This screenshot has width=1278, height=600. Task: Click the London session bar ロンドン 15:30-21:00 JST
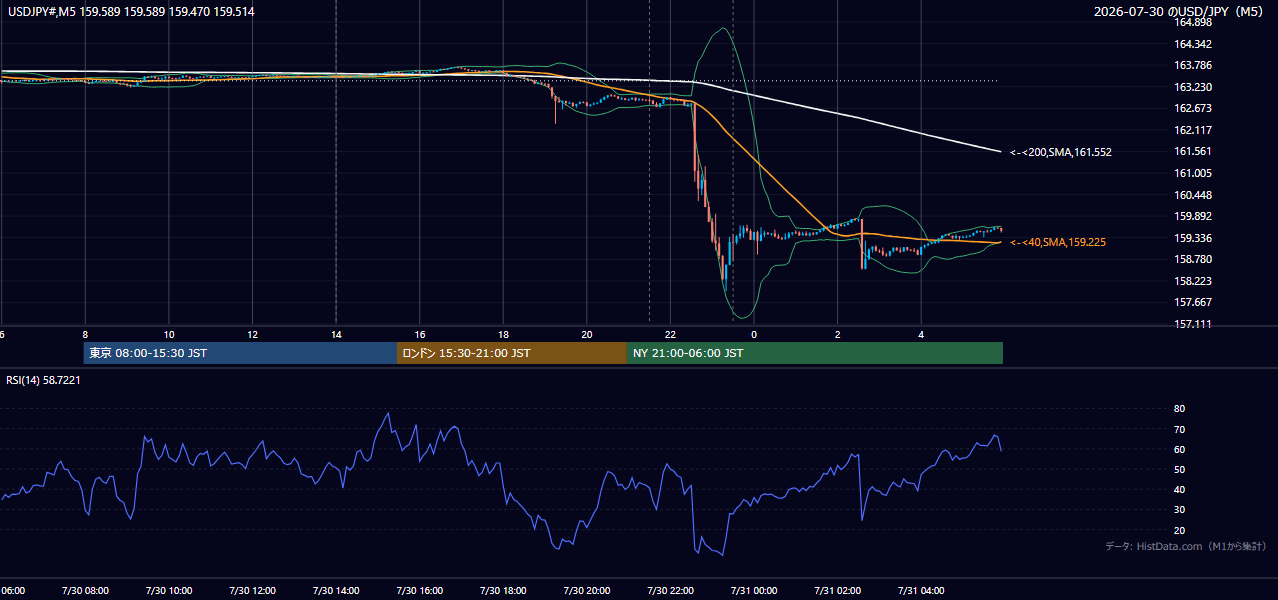coord(512,353)
